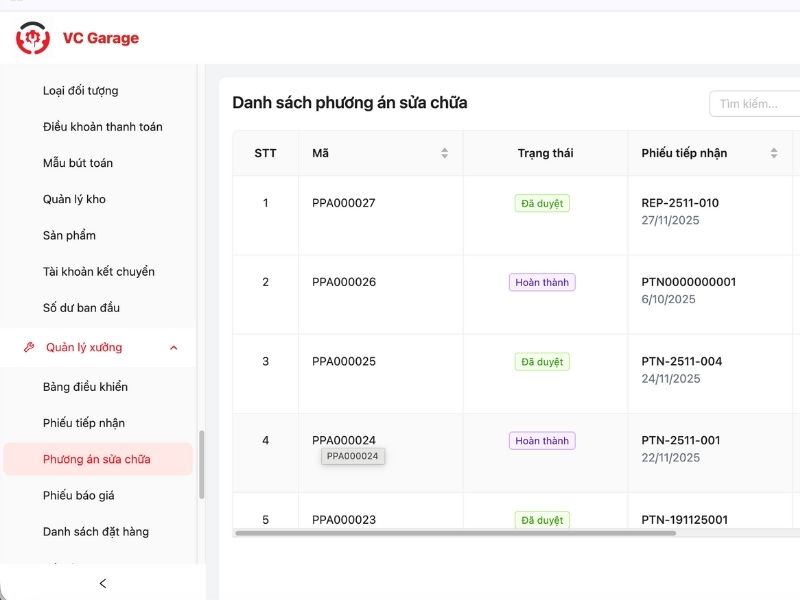The height and width of the screenshot is (600, 800).
Task: Collapse the Quản lý xưởng menu chevron
Action: (x=174, y=347)
